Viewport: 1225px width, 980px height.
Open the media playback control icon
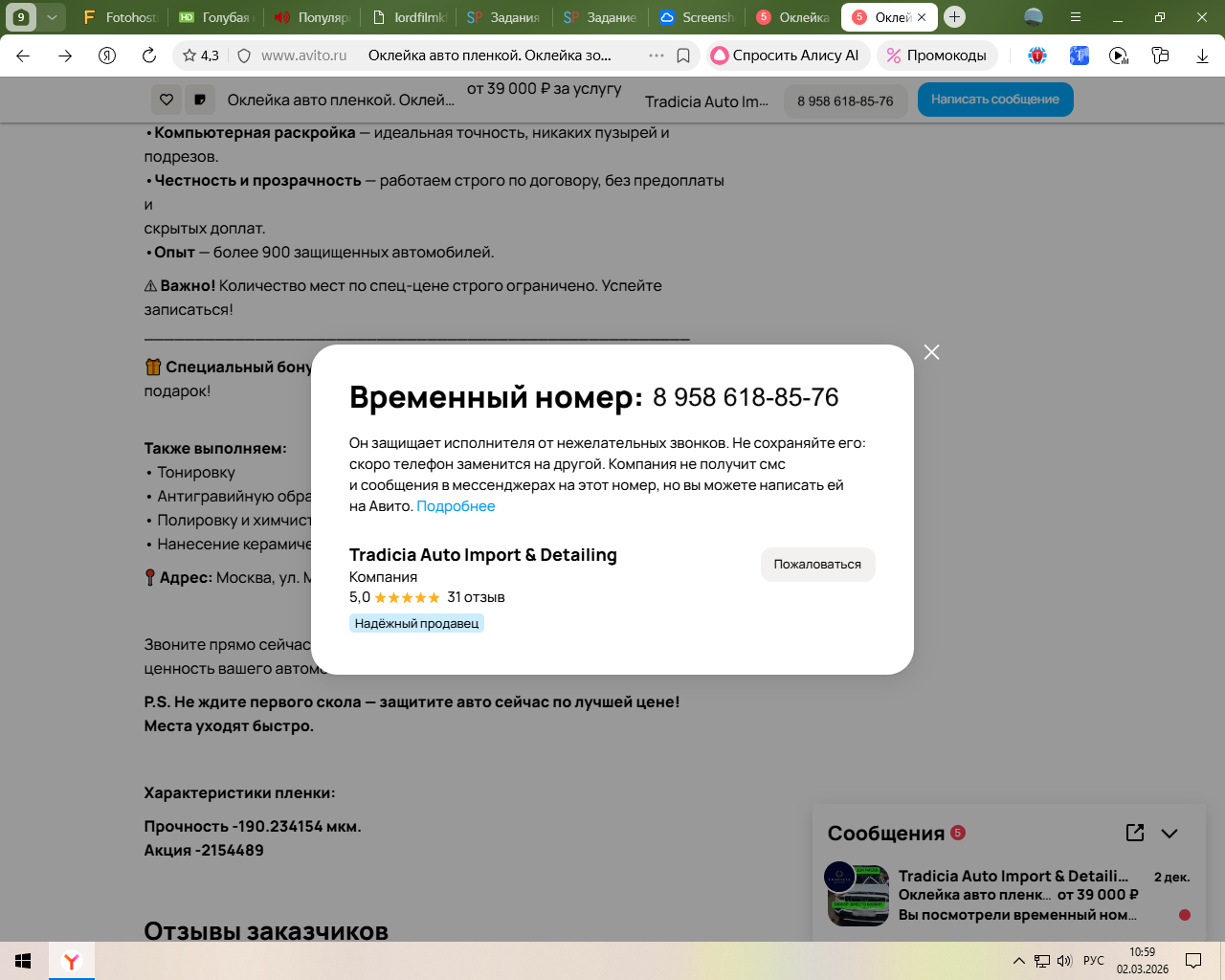(x=1119, y=56)
